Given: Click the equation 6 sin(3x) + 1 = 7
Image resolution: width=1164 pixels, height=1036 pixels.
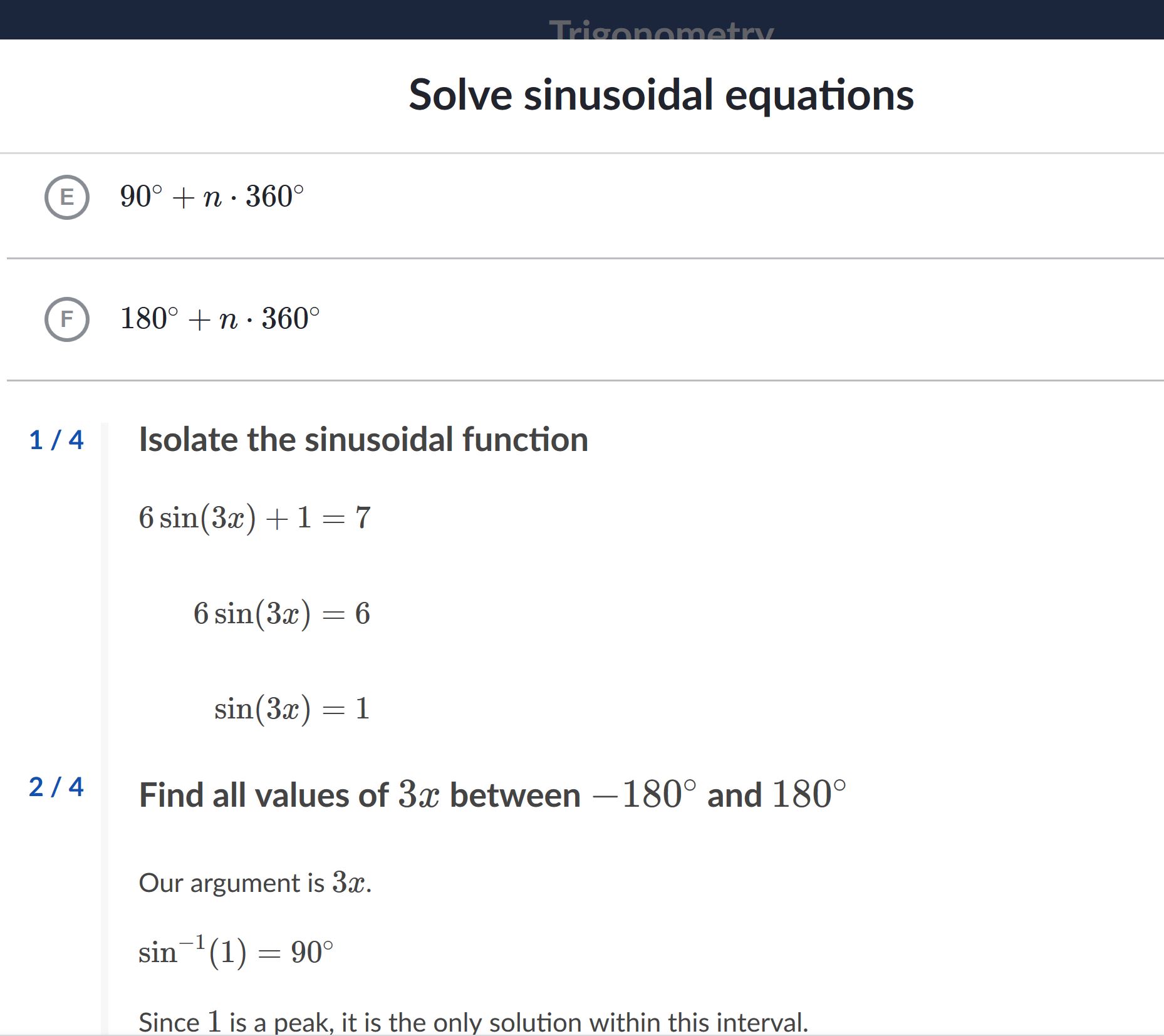Looking at the screenshot, I should tap(255, 518).
